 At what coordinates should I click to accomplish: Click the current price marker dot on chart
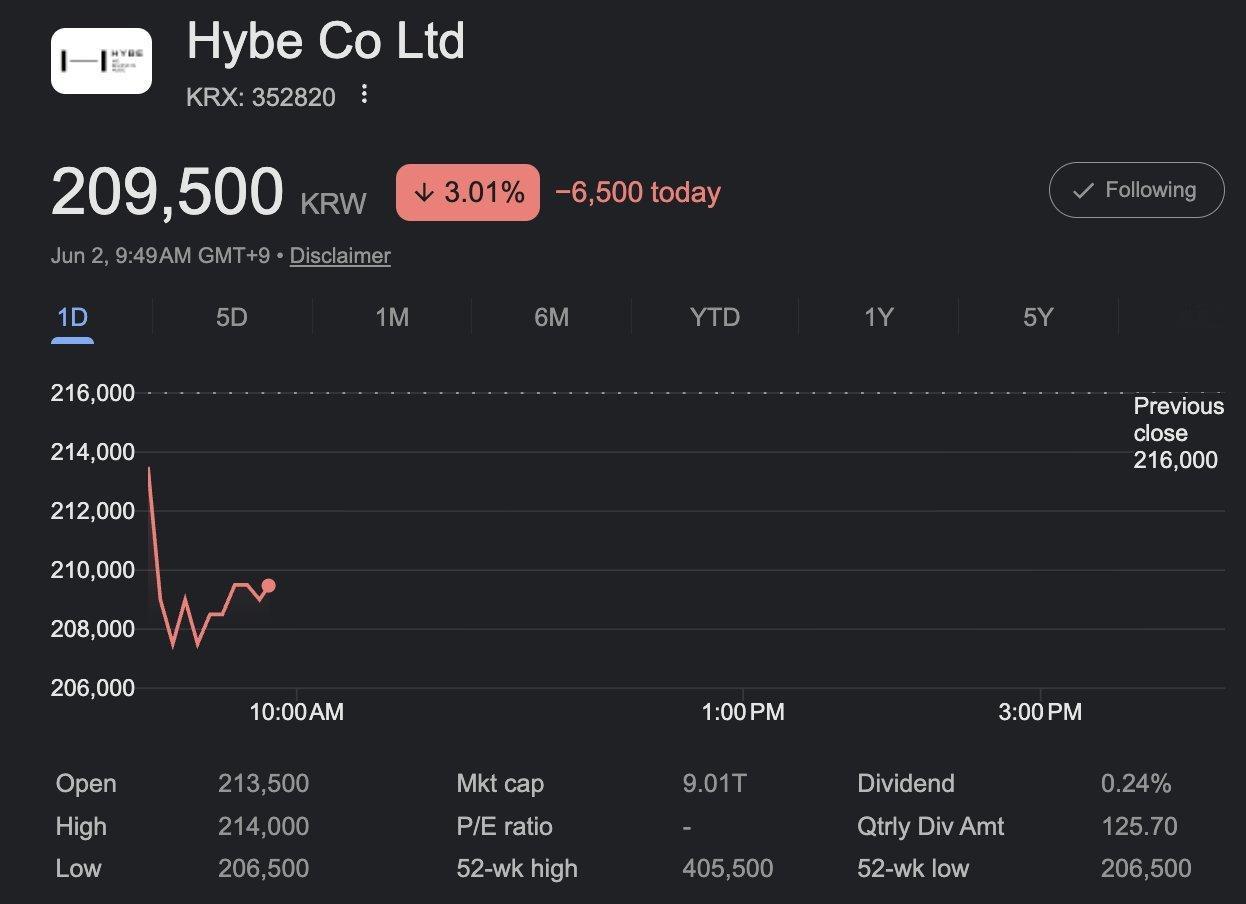click(268, 586)
